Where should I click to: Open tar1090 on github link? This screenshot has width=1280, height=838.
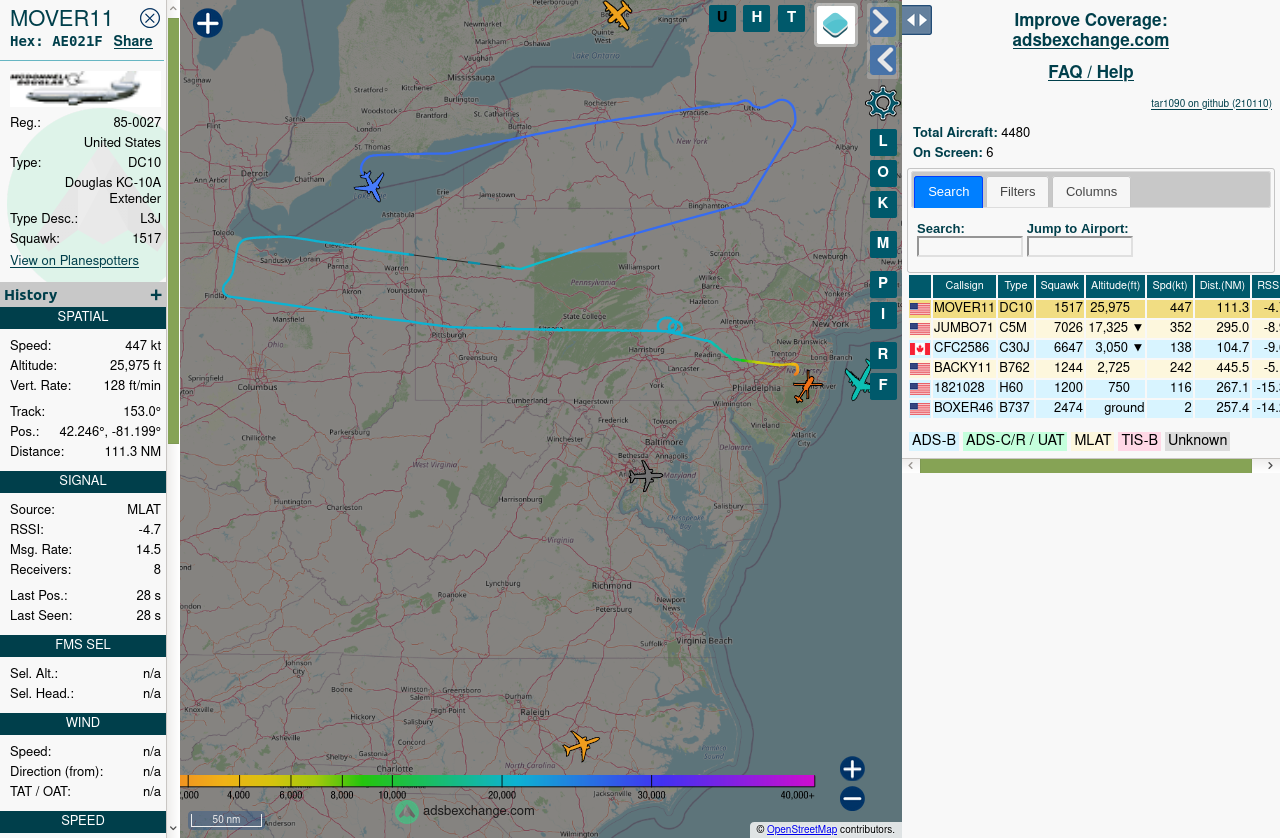click(x=1211, y=103)
